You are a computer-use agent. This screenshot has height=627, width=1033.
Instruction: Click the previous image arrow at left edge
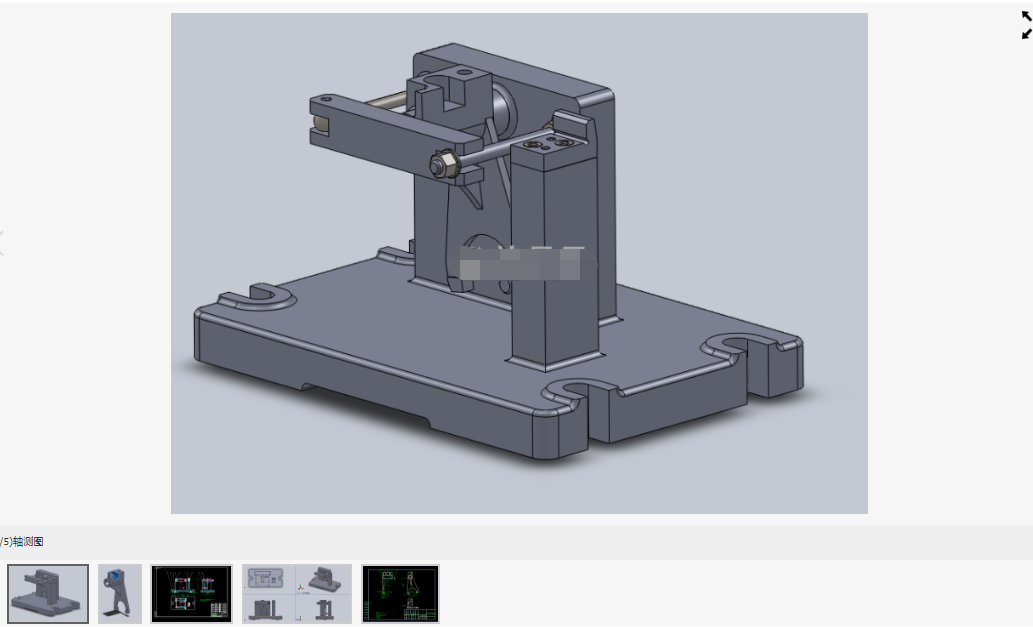coord(2,244)
